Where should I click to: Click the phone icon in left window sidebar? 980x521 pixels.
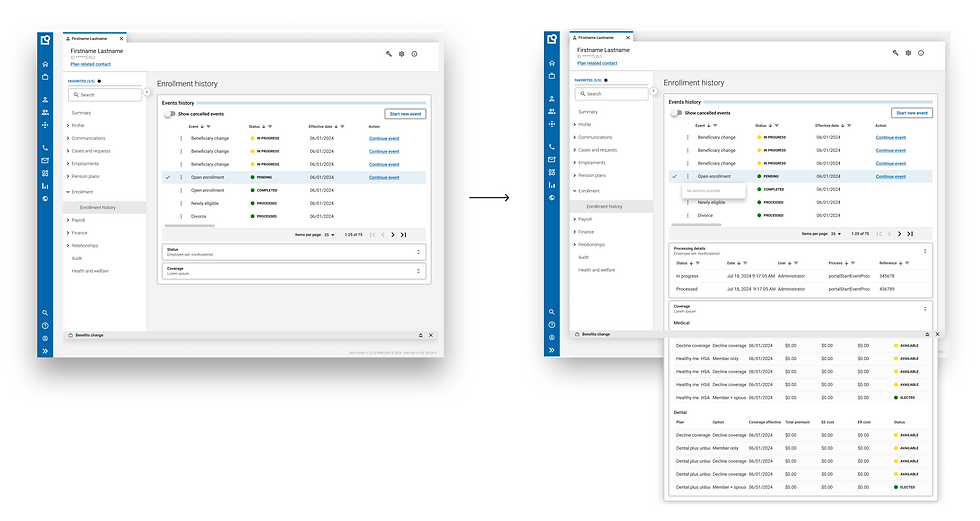pos(45,148)
